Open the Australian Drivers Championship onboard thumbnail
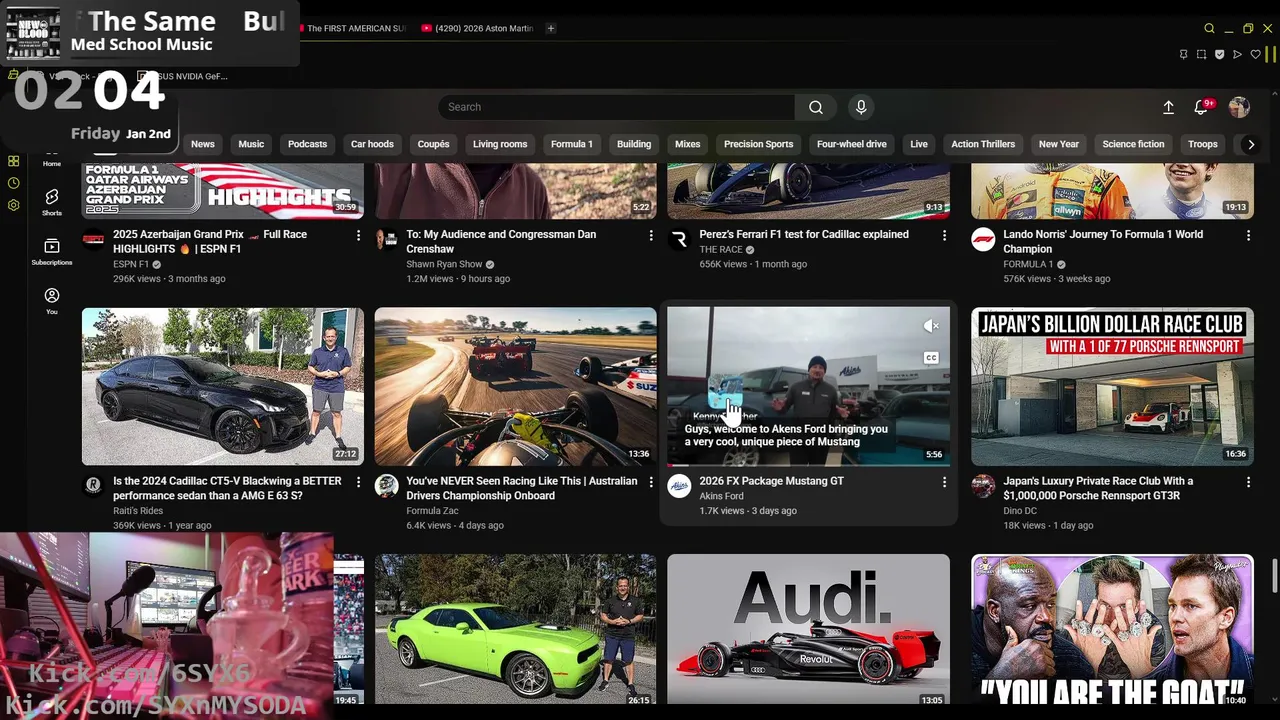Image resolution: width=1280 pixels, height=720 pixels. point(515,386)
